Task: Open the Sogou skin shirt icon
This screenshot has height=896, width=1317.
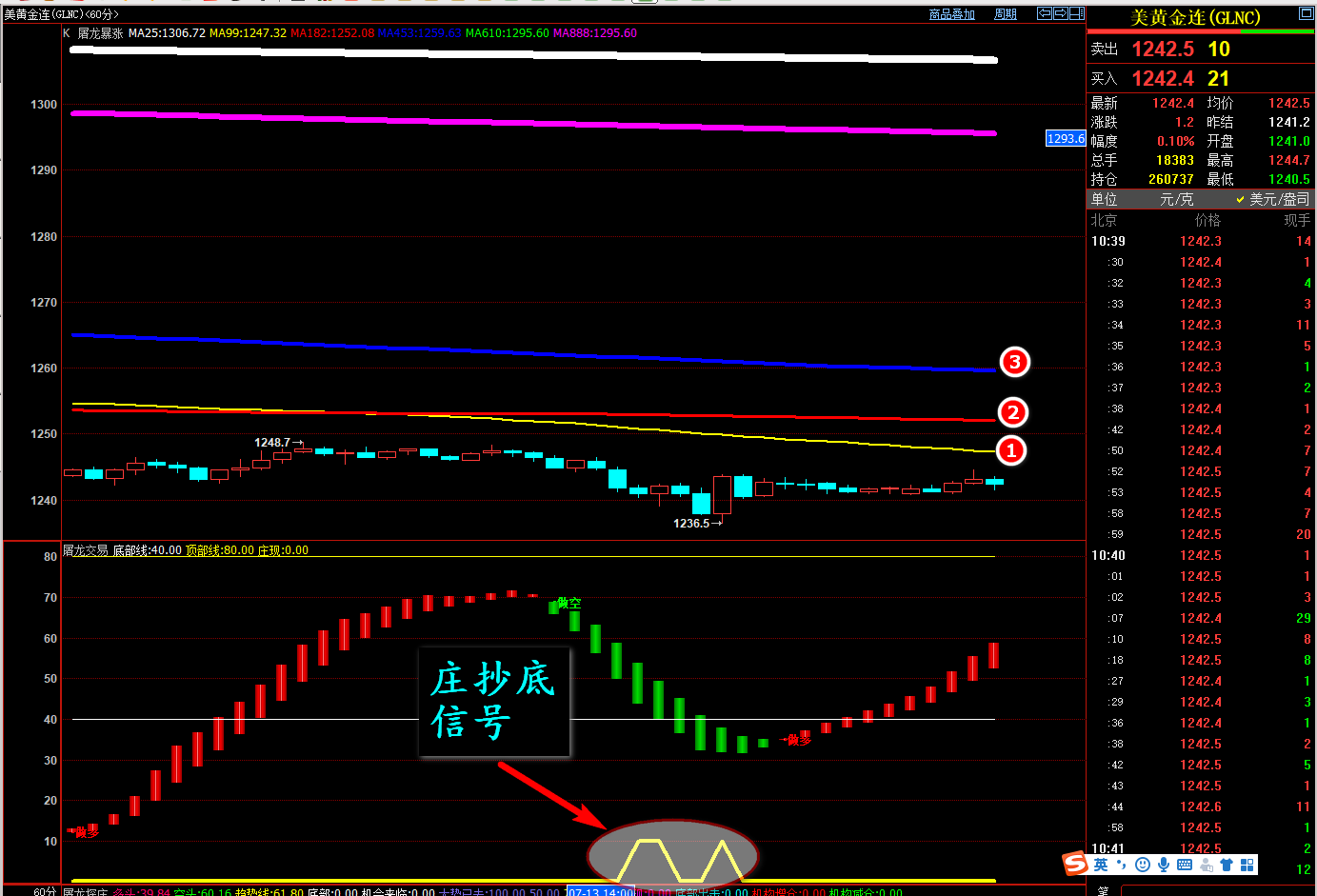Action: pos(1227,865)
